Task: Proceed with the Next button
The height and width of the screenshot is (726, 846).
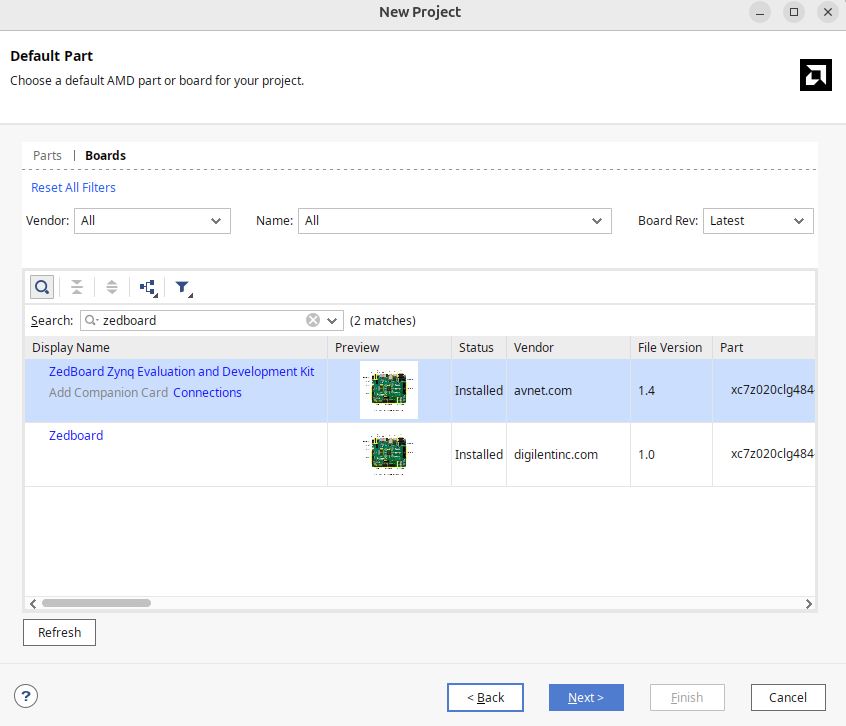Action: [586, 697]
